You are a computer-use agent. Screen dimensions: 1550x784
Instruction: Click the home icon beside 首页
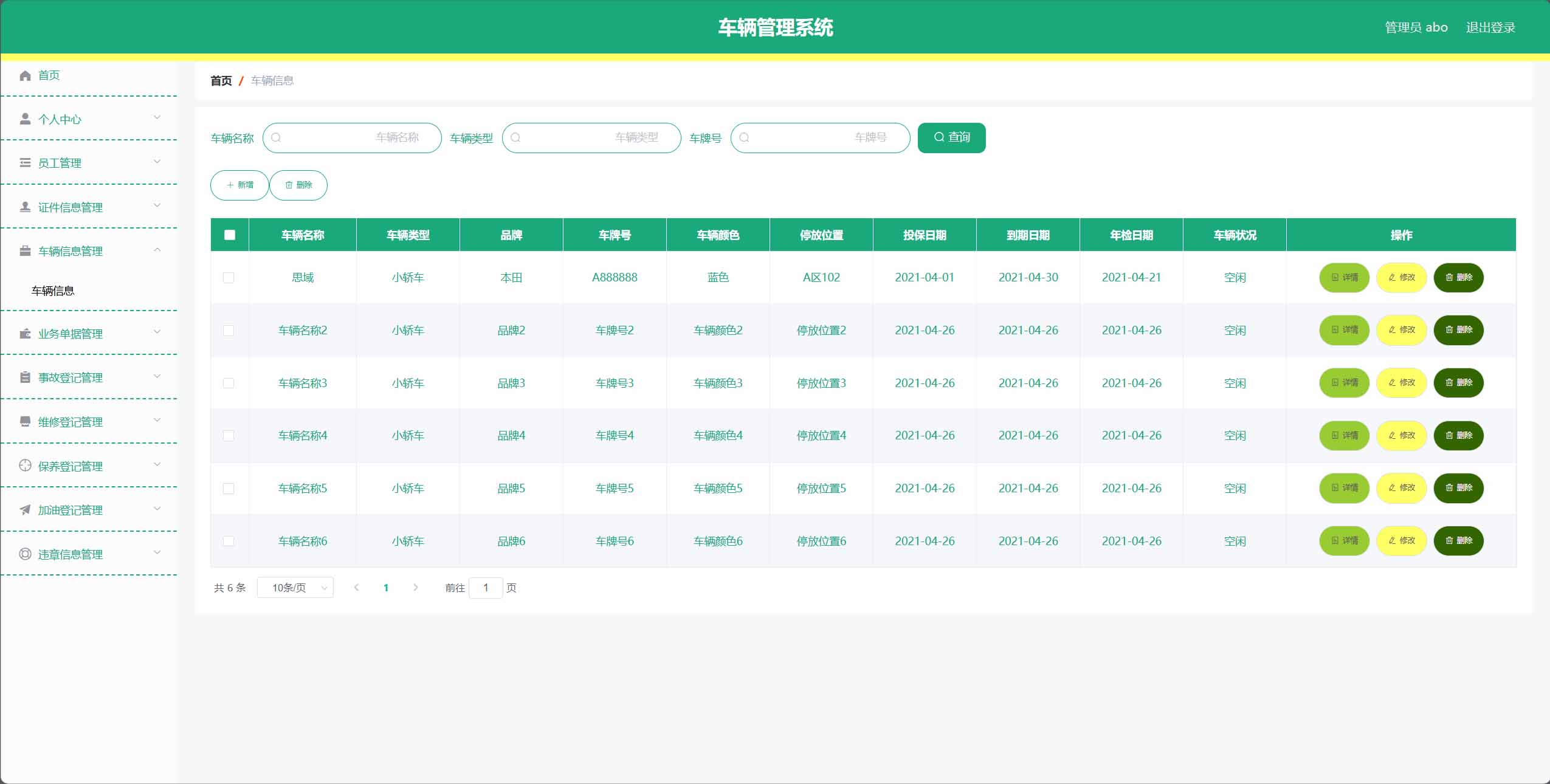coord(25,75)
